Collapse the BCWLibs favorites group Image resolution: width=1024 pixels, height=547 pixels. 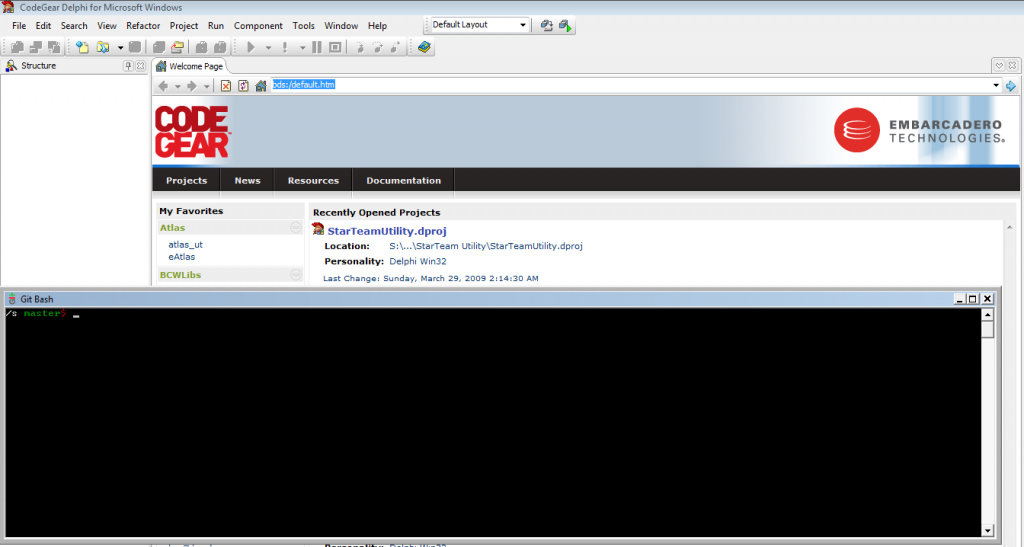coord(296,274)
